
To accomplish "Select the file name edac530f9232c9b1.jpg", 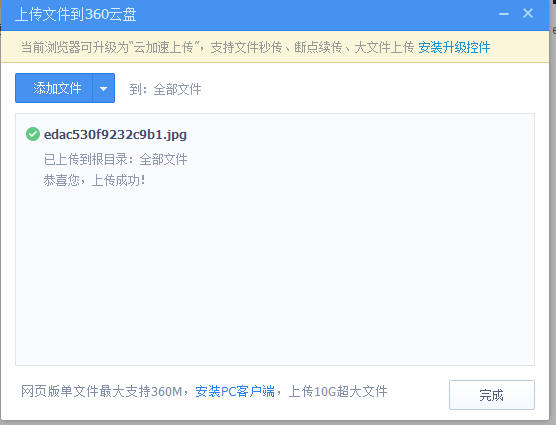I will click(x=115, y=135).
